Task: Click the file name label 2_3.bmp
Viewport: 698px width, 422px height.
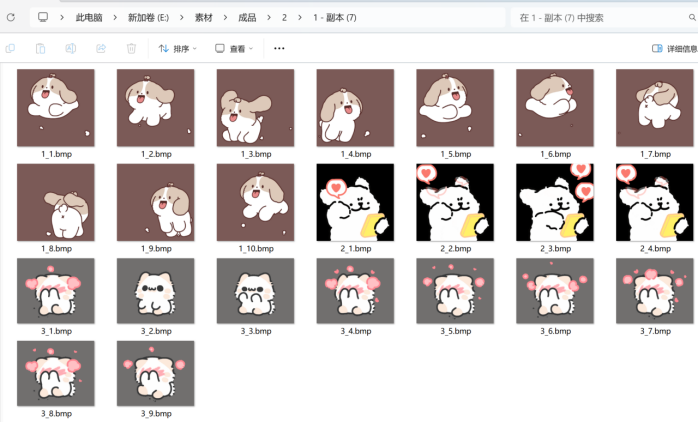Action: 556,248
